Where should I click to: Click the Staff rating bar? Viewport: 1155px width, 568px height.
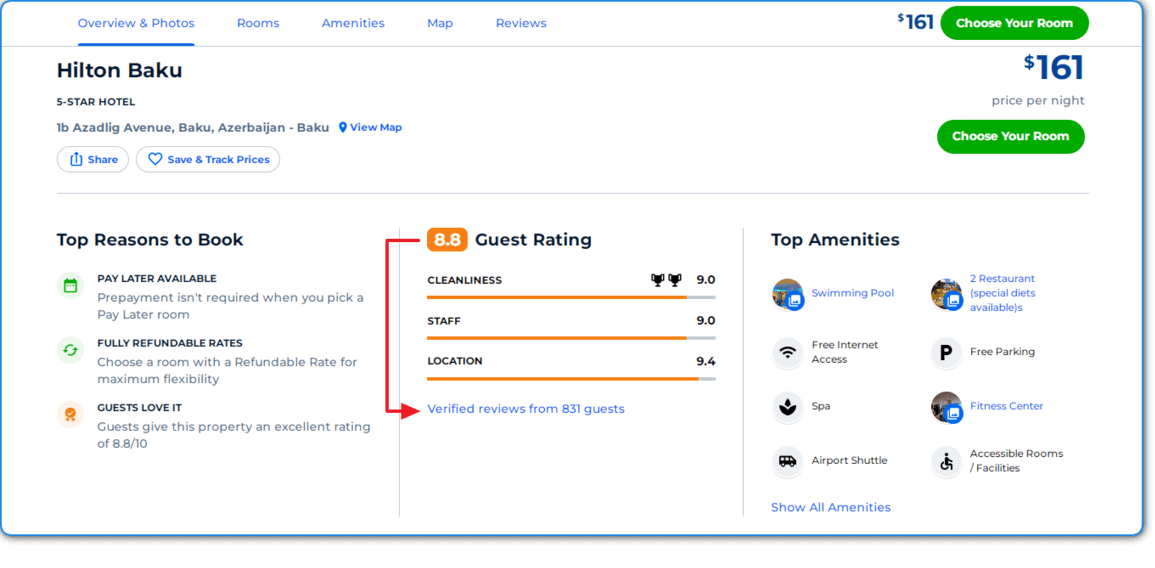(571, 338)
